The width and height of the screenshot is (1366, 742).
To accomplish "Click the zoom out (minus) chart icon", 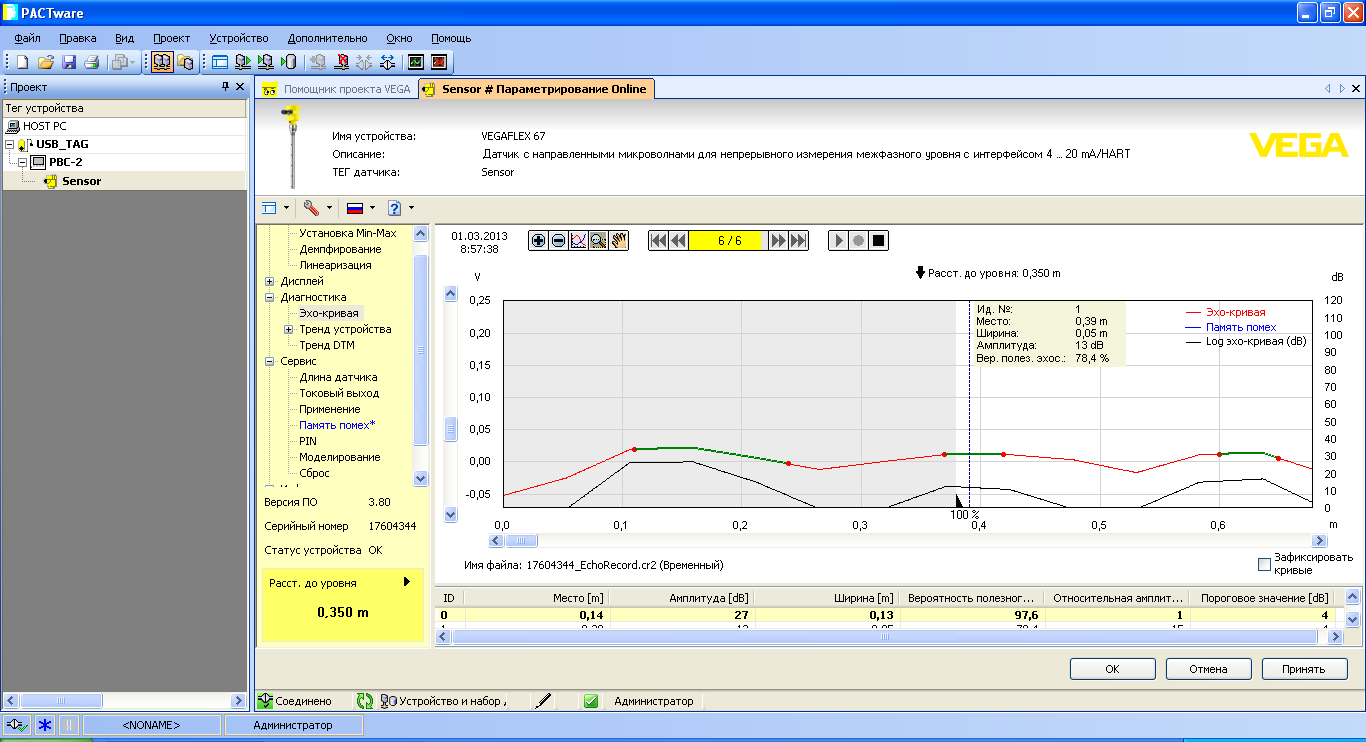I will pyautogui.click(x=558, y=241).
